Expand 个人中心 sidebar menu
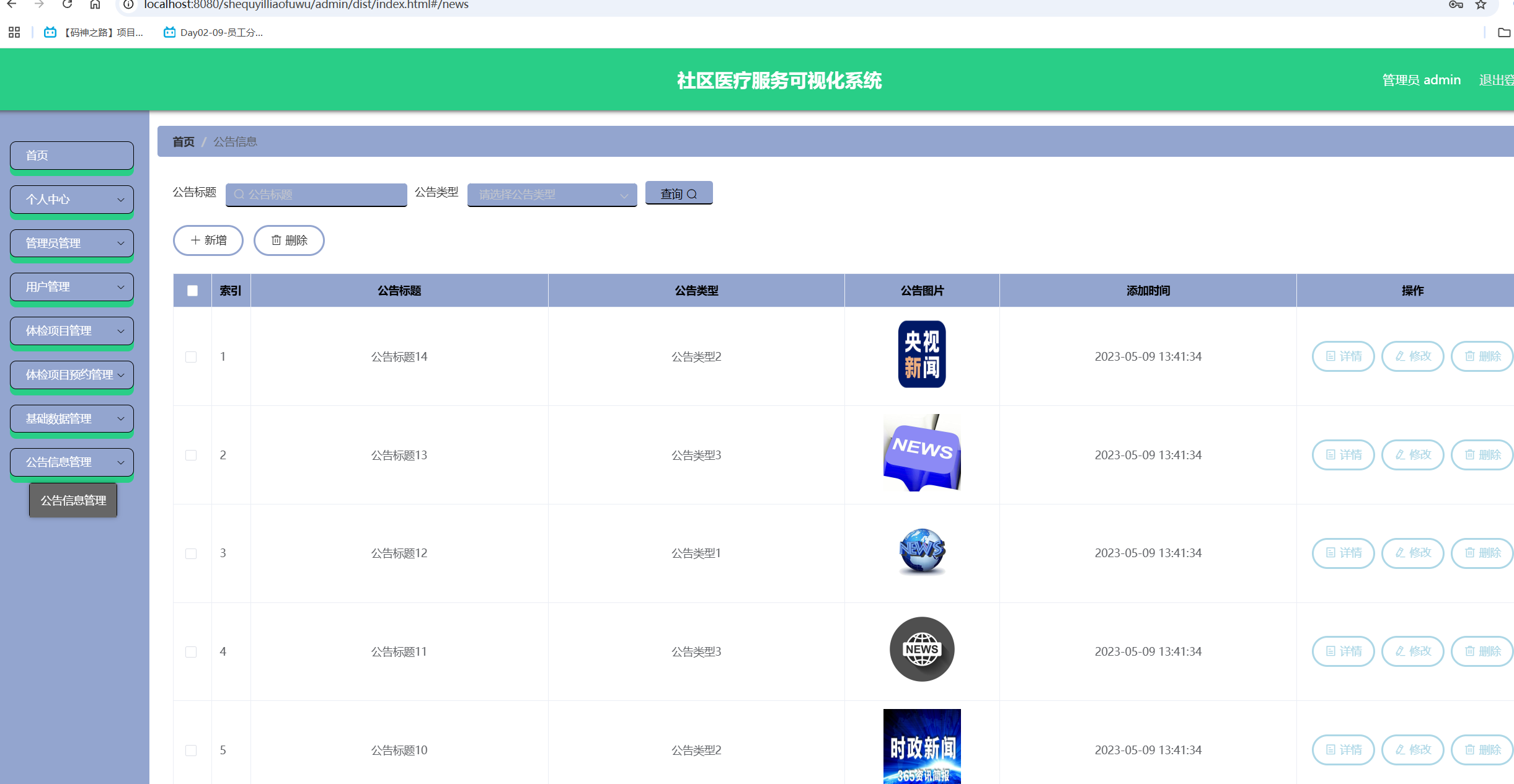The width and height of the screenshot is (1514, 784). (x=72, y=200)
